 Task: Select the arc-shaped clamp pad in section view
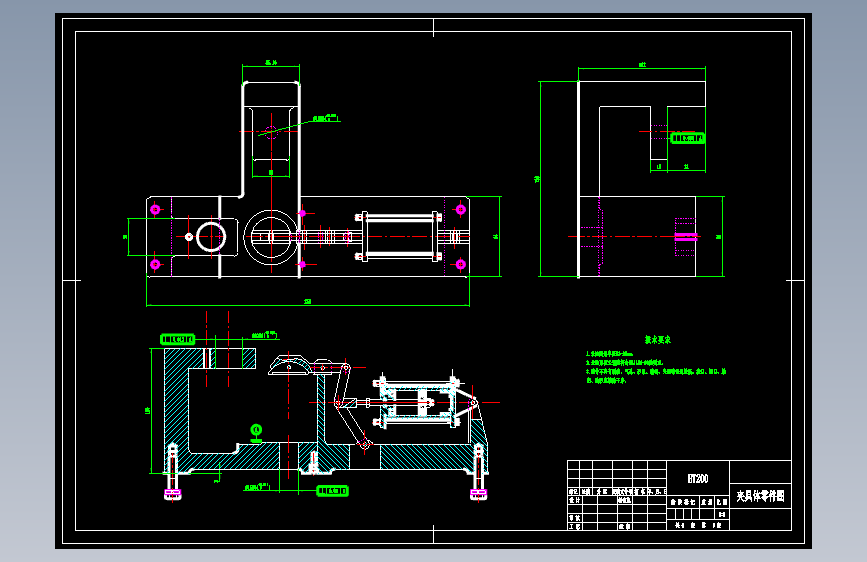click(289, 366)
